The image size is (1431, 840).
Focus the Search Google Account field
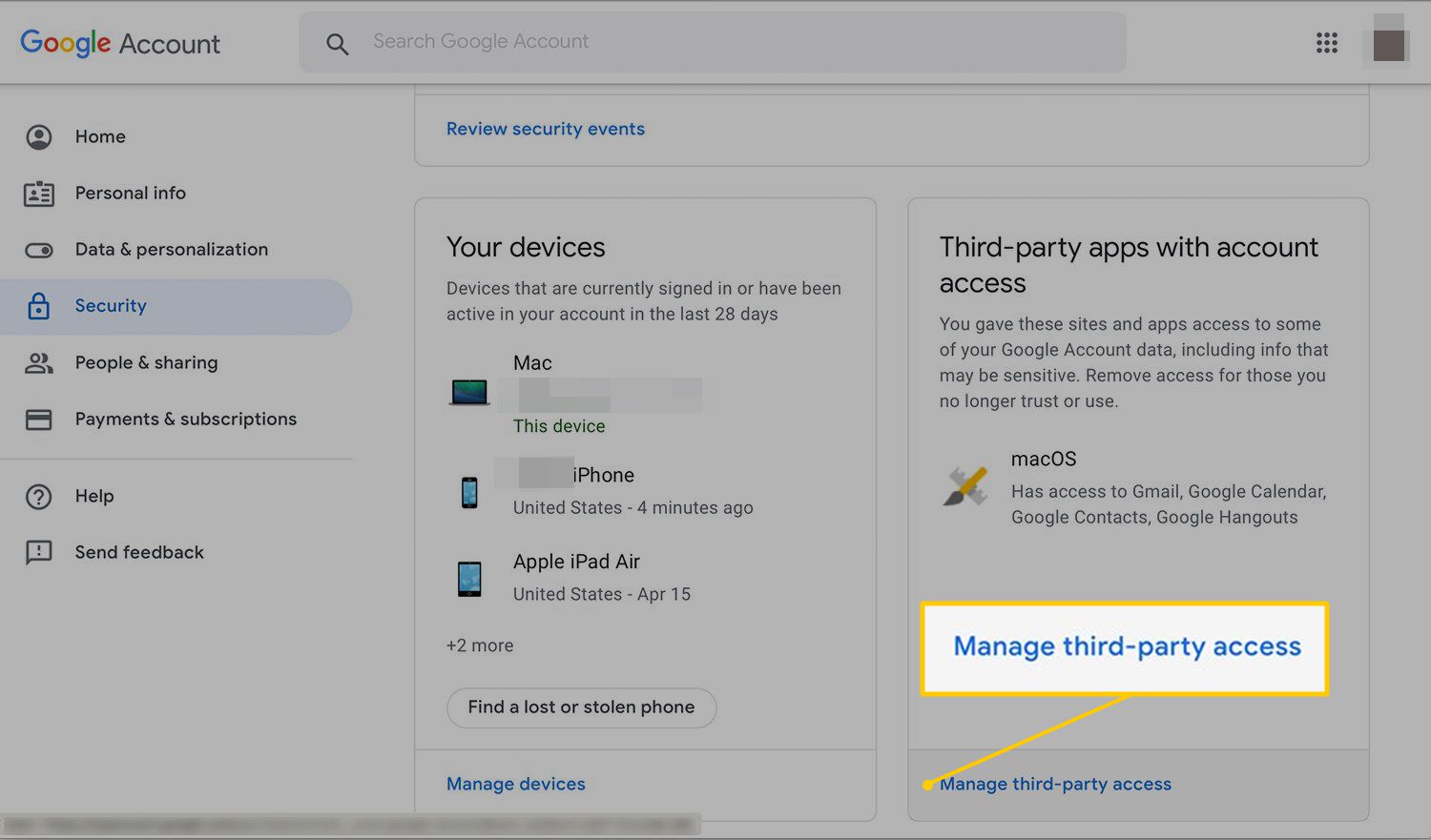tap(712, 42)
